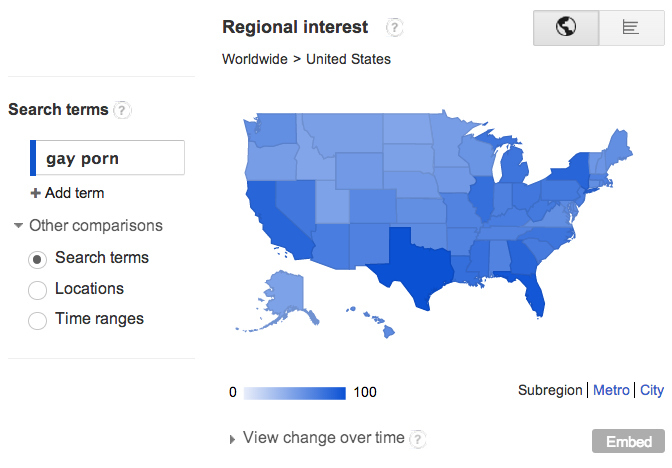Expand View change over time
672x468 pixels.
[232, 439]
